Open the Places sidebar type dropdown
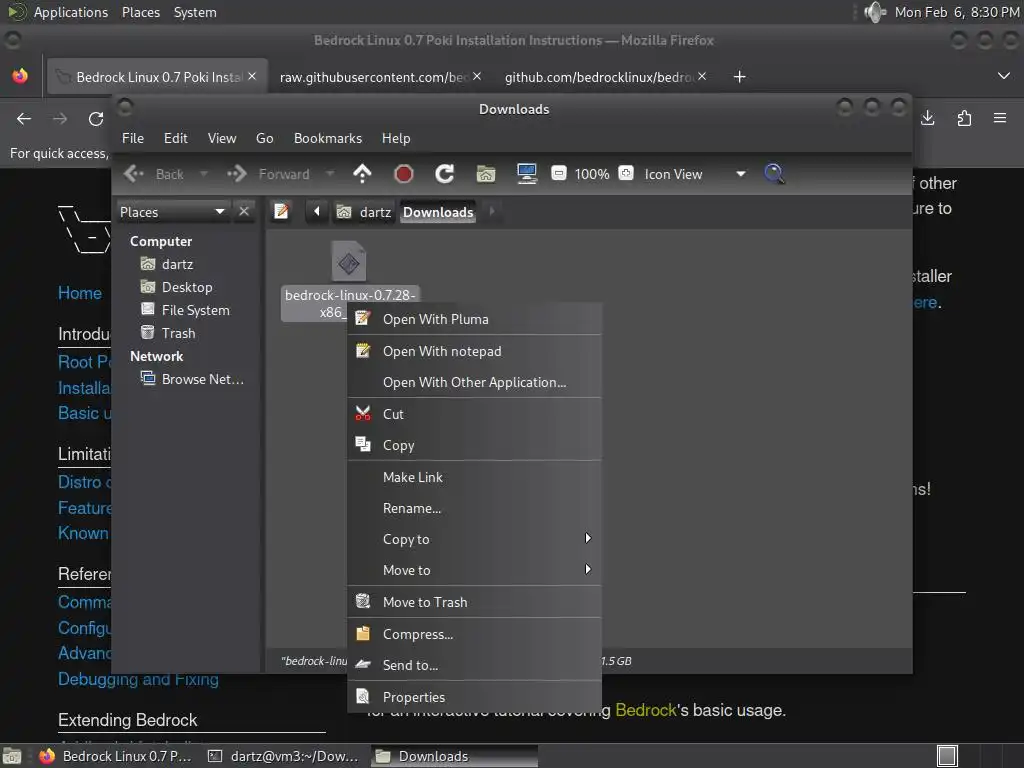Viewport: 1024px width, 768px height. coord(172,212)
